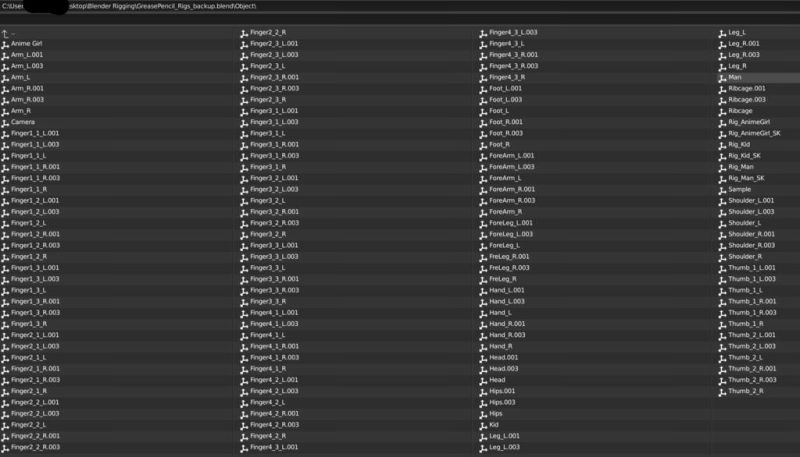This screenshot has width=800, height=457.
Task: Select Ribcage.001 object
Action: (x=746, y=89)
